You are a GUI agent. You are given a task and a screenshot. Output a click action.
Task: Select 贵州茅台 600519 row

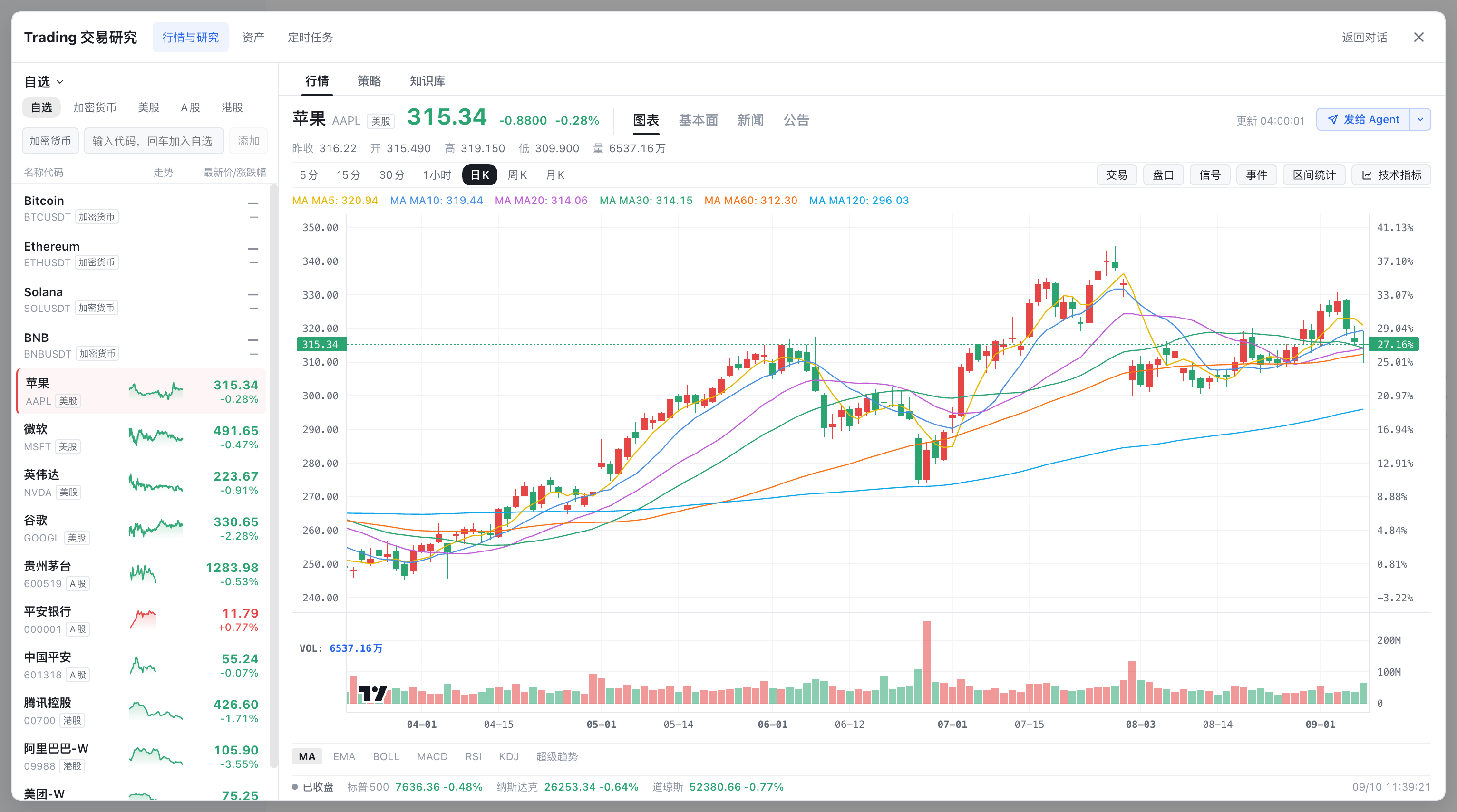(x=141, y=574)
